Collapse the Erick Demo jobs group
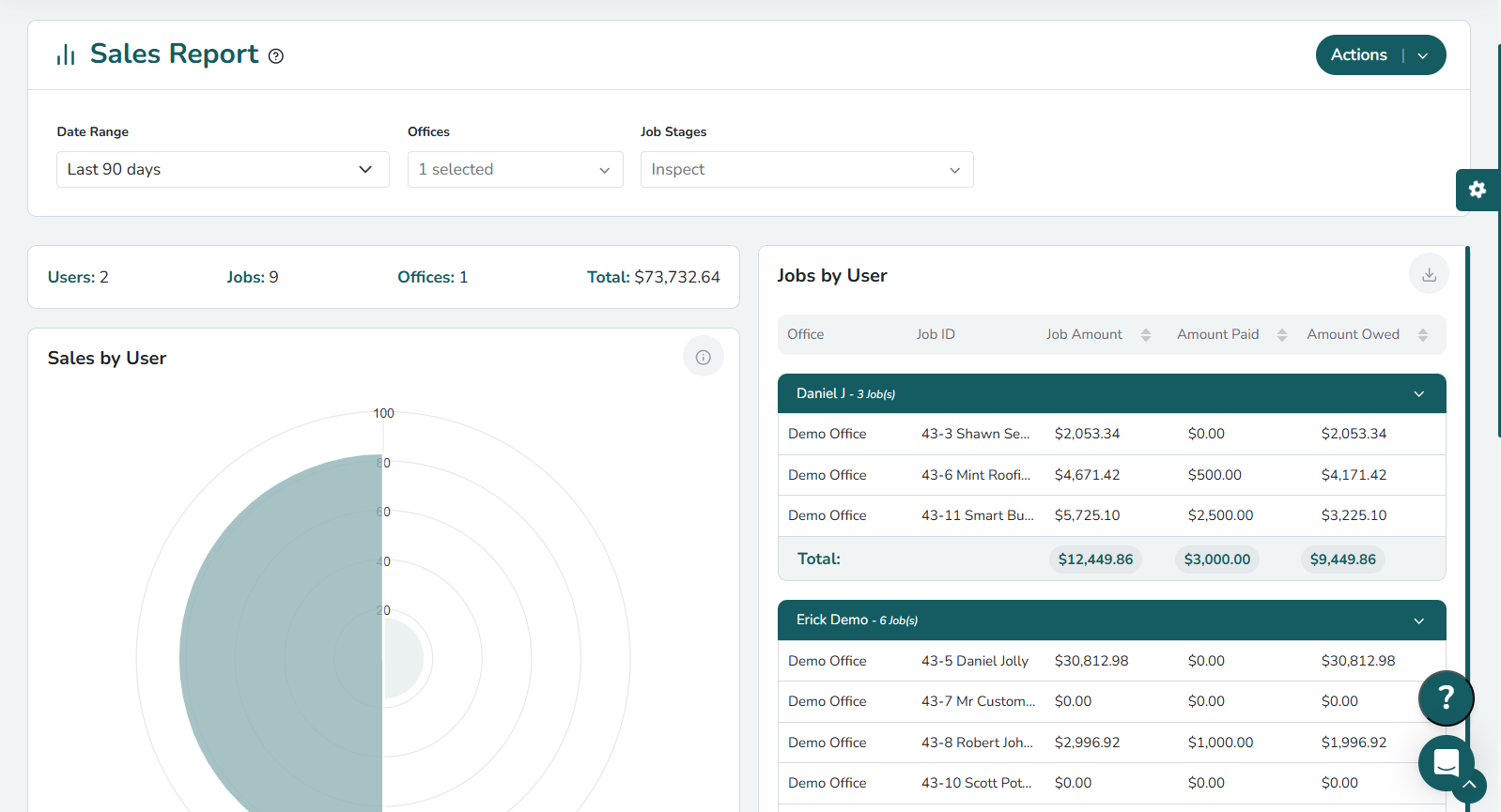The height and width of the screenshot is (812, 1501). pyautogui.click(x=1418, y=620)
